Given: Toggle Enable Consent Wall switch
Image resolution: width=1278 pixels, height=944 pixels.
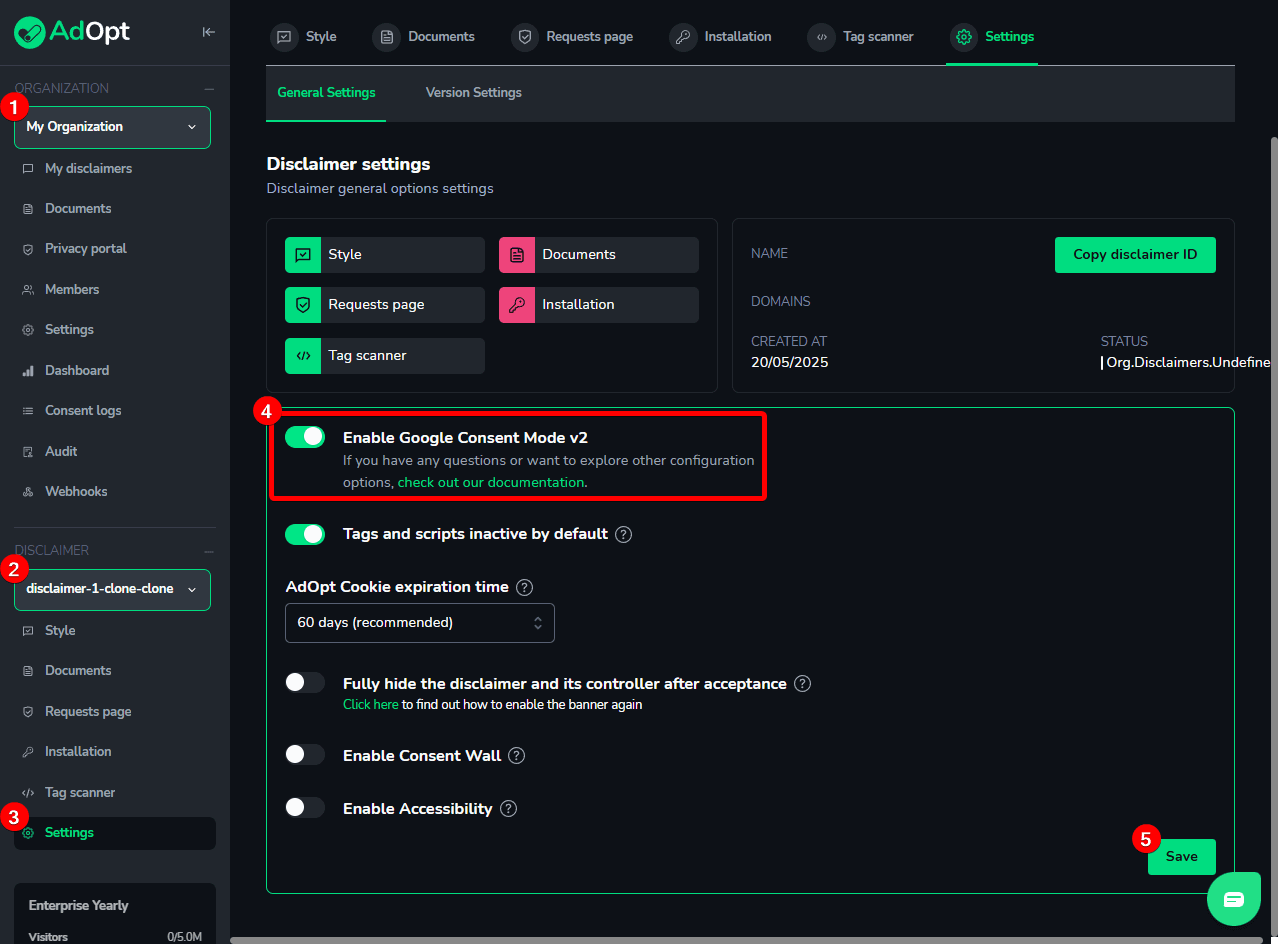Looking at the screenshot, I should pos(305,754).
